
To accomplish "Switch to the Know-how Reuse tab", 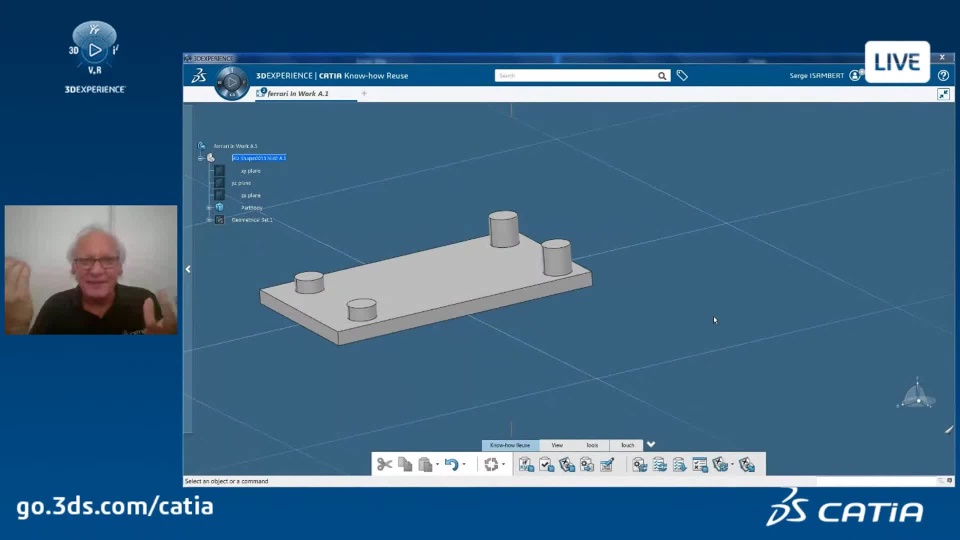I will 510,445.
